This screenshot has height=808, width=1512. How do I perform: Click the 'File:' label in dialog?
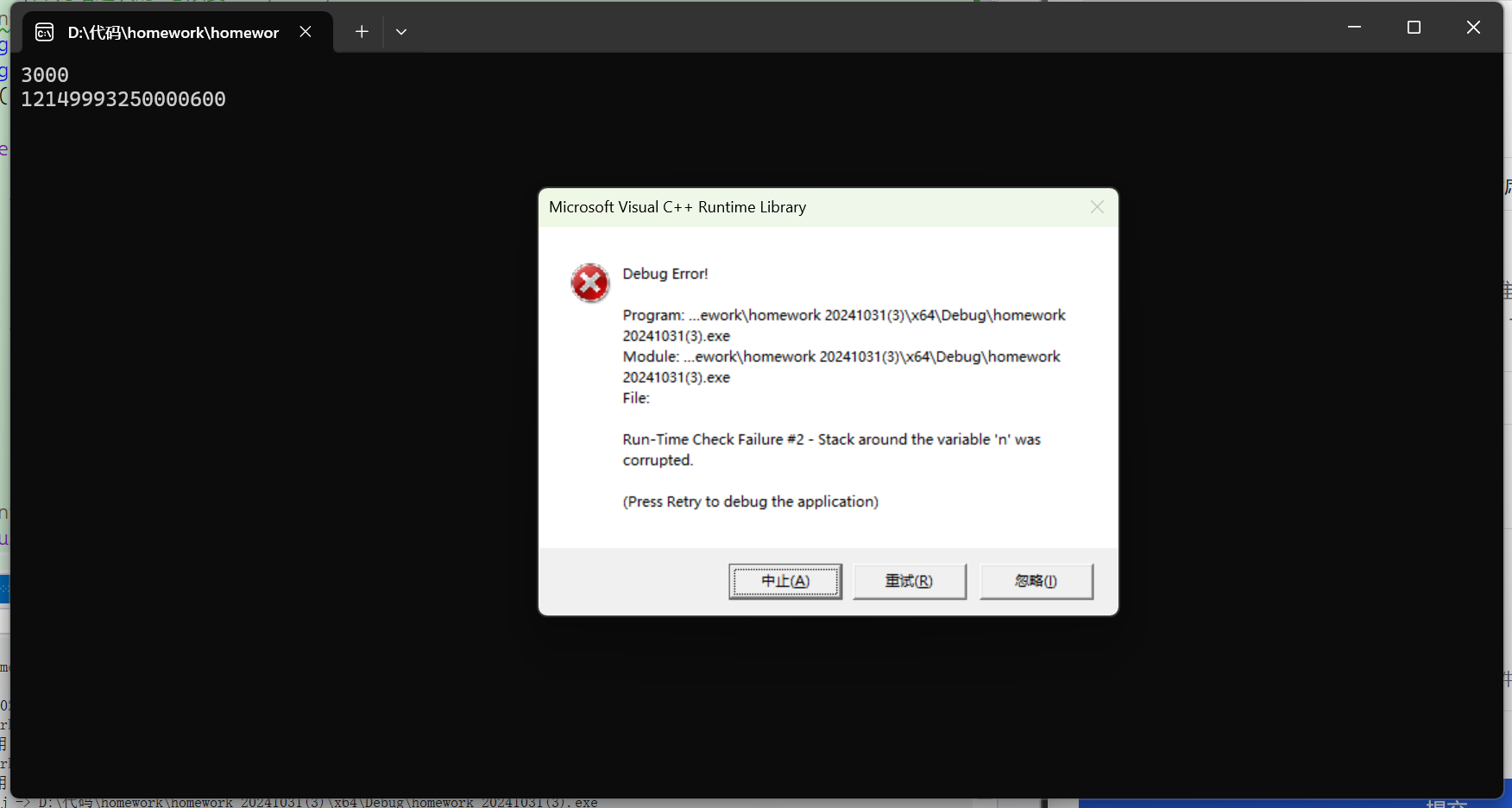[636, 398]
